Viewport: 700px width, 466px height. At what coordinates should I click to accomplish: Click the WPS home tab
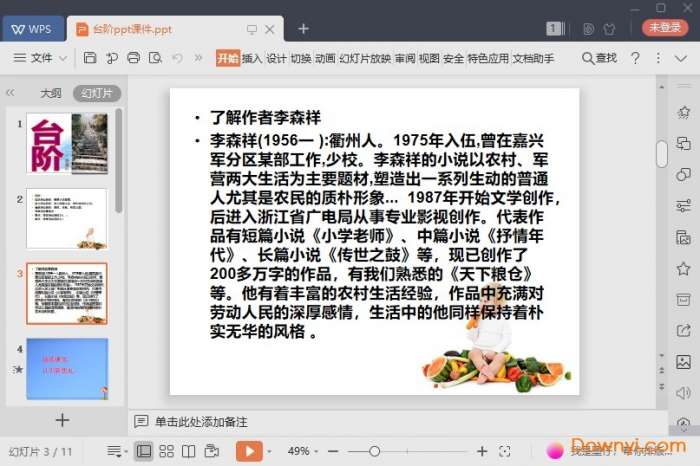(x=32, y=29)
